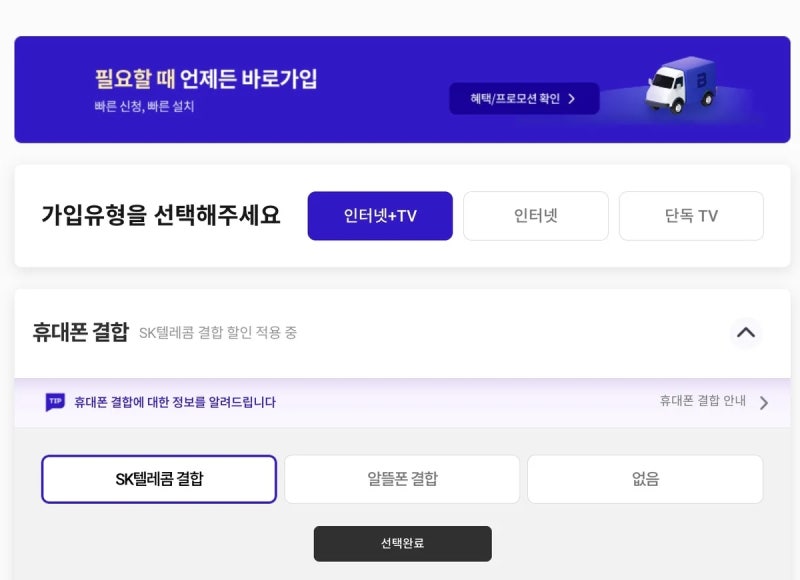
Task: Click the 선택완료 button
Action: (x=403, y=544)
